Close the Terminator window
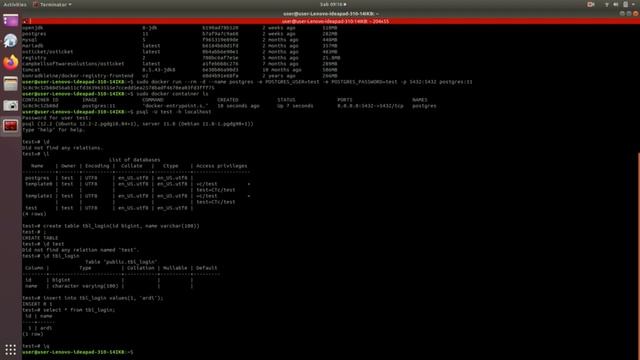Viewport: 640px width, 360px height. coord(636,13)
